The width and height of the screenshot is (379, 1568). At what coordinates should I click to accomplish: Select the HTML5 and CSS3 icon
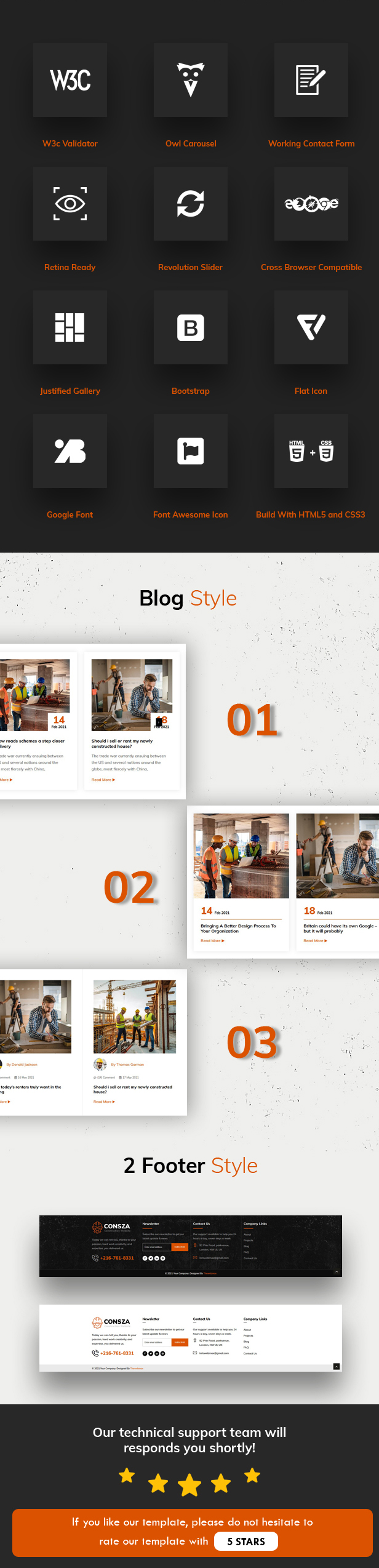pos(311,451)
